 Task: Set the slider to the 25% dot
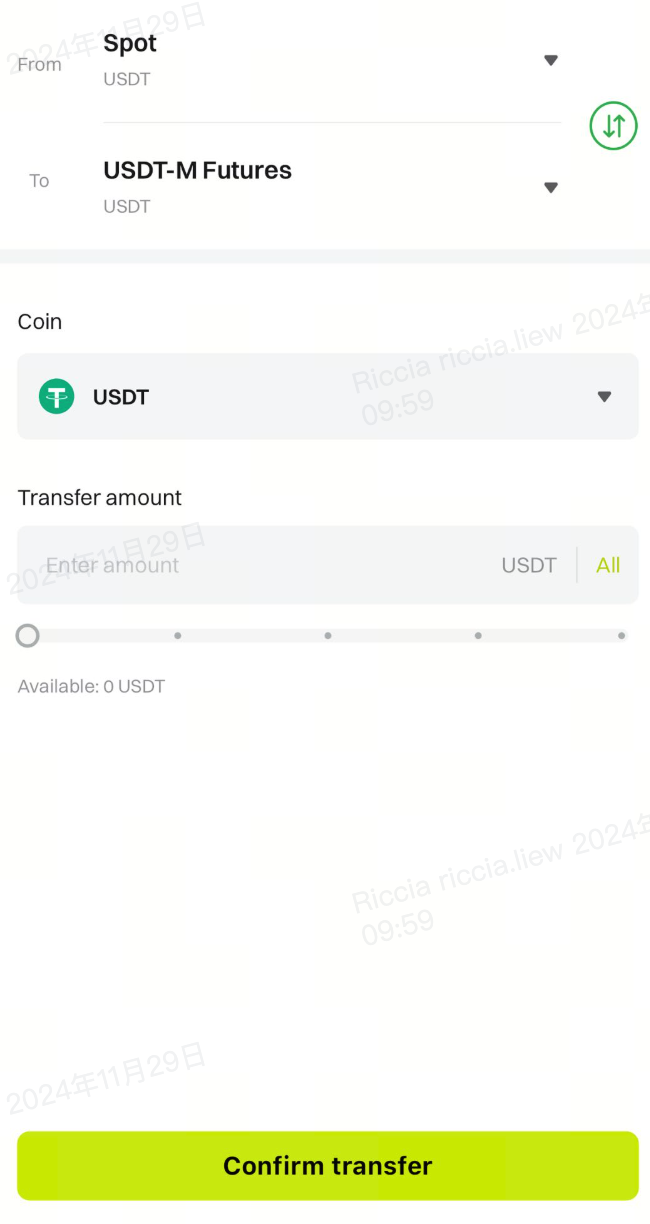[x=178, y=635]
